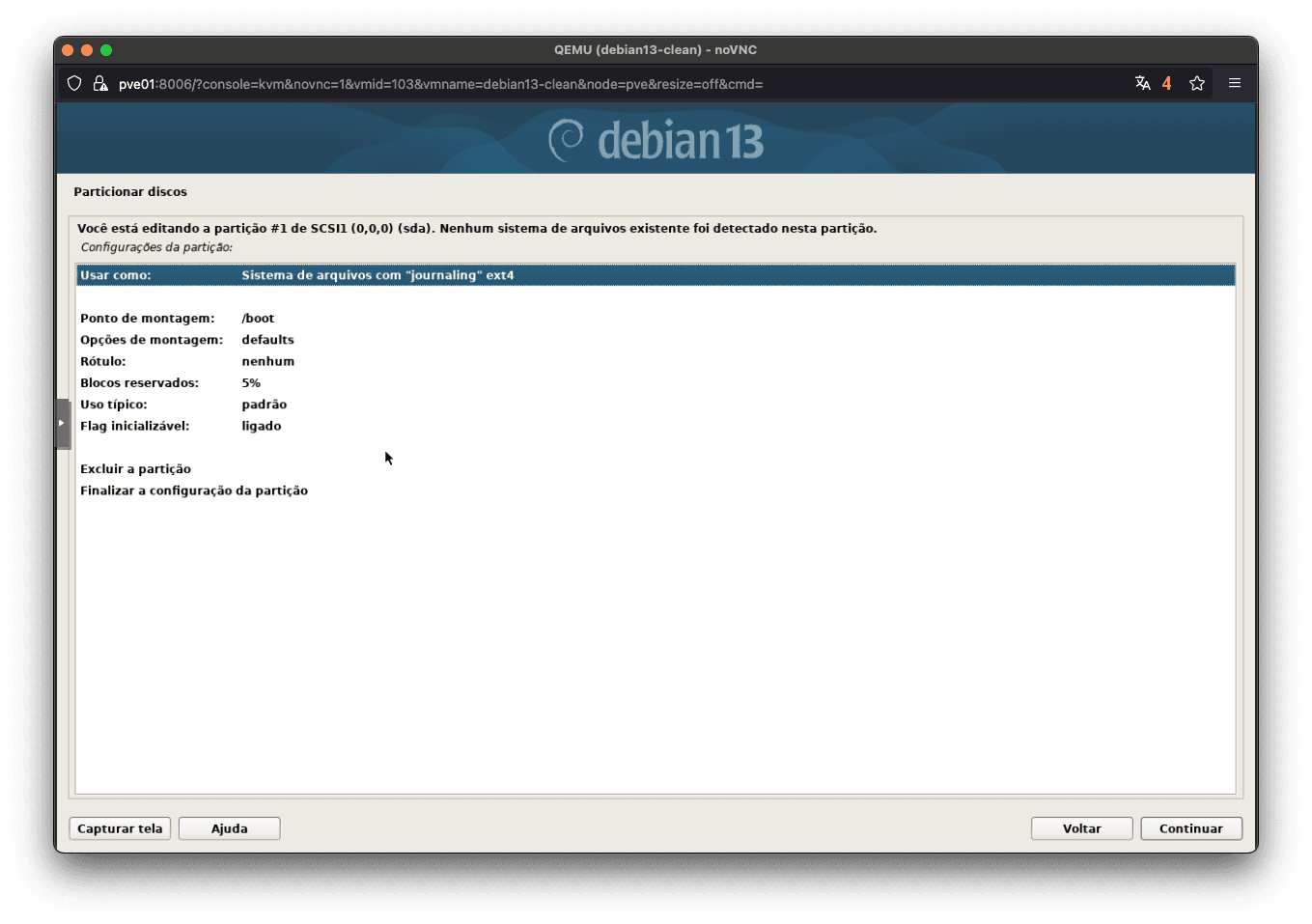Screen dimensions: 1312x924
Task: Minimize the window with yellow button
Action: [x=87, y=50]
